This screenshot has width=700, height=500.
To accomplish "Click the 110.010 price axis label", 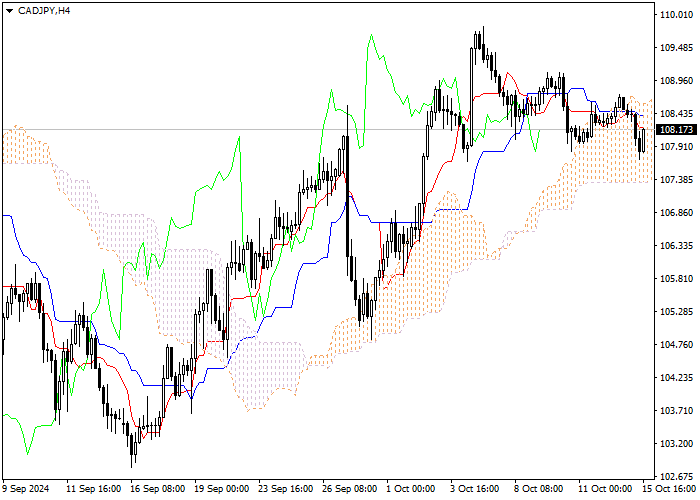I will (x=676, y=15).
